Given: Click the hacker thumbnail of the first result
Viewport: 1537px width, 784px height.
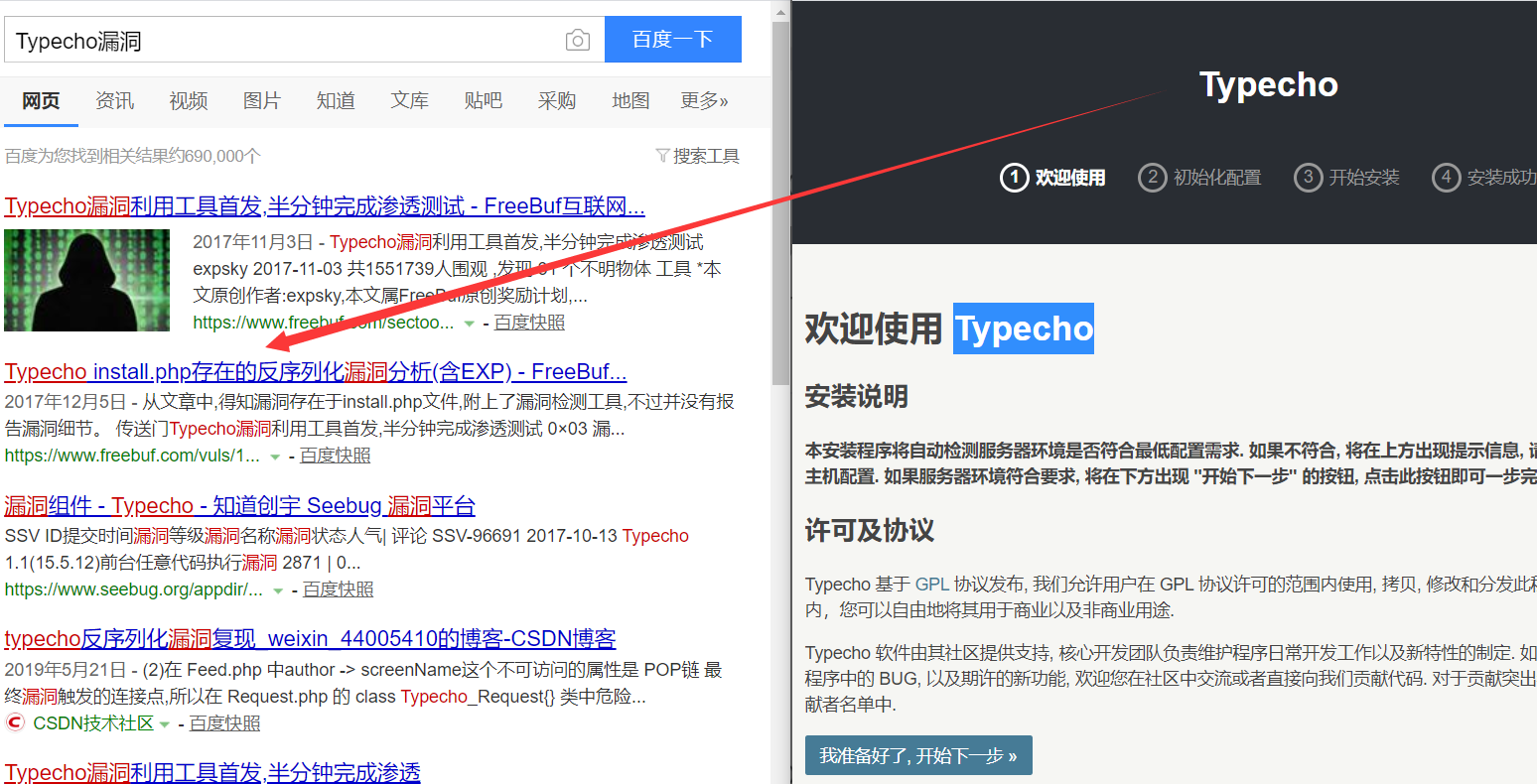Looking at the screenshot, I should (x=86, y=279).
